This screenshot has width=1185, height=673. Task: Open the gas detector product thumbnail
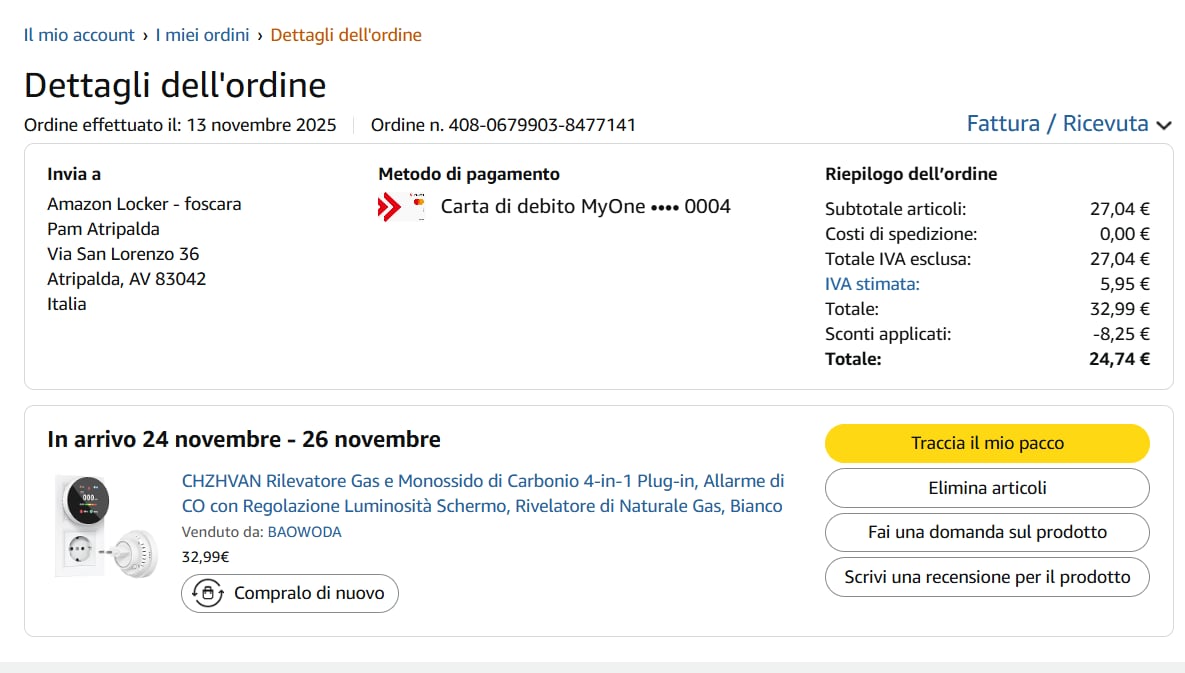click(106, 525)
